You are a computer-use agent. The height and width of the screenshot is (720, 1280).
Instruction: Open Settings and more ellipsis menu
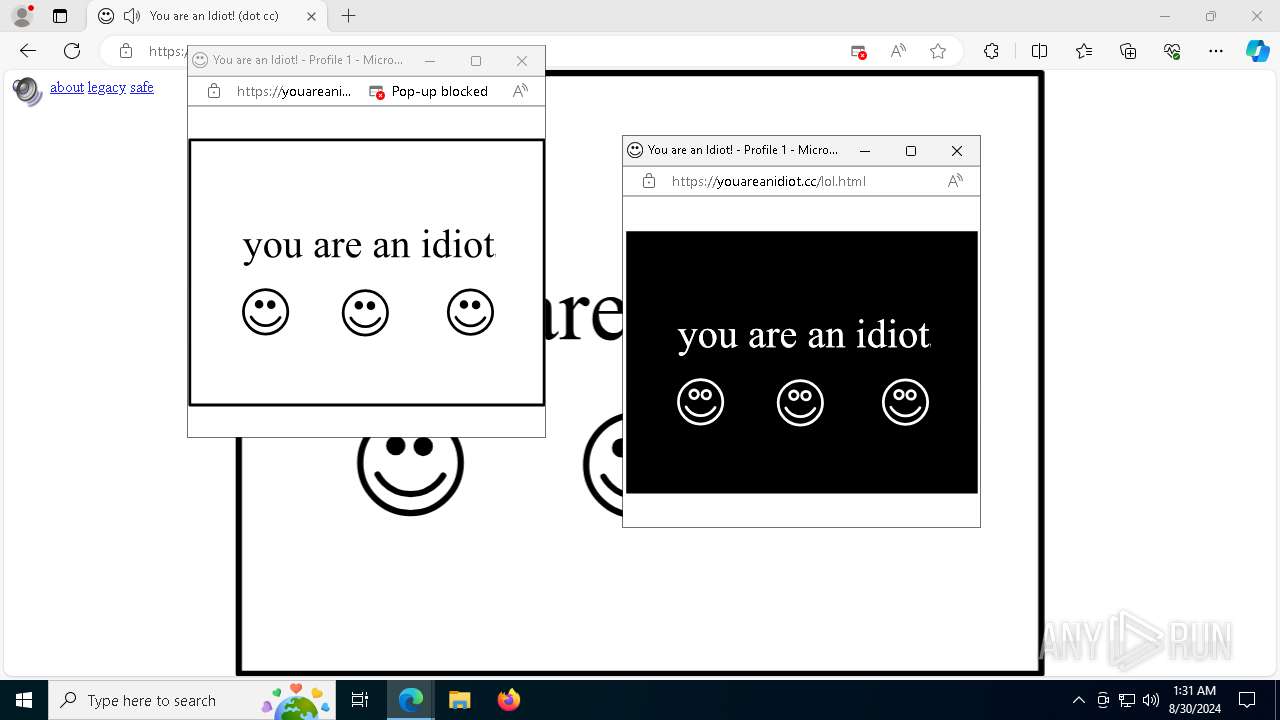(x=1216, y=51)
